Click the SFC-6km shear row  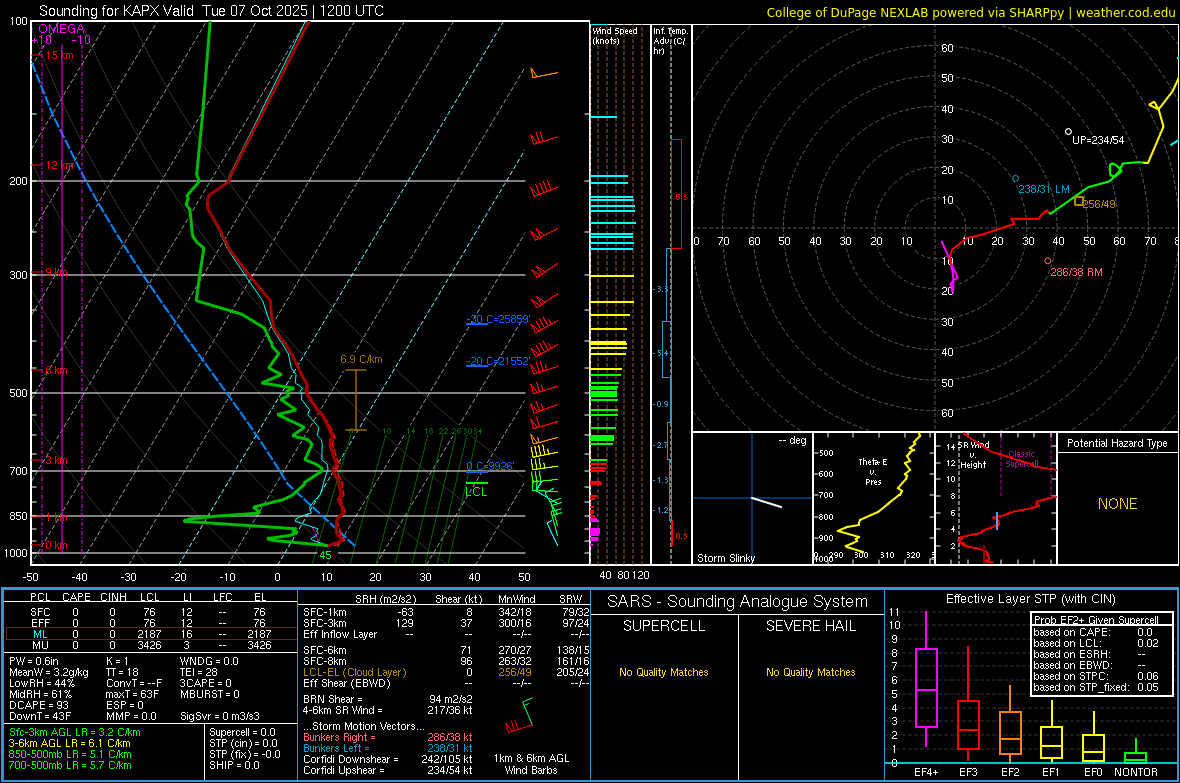pos(446,650)
